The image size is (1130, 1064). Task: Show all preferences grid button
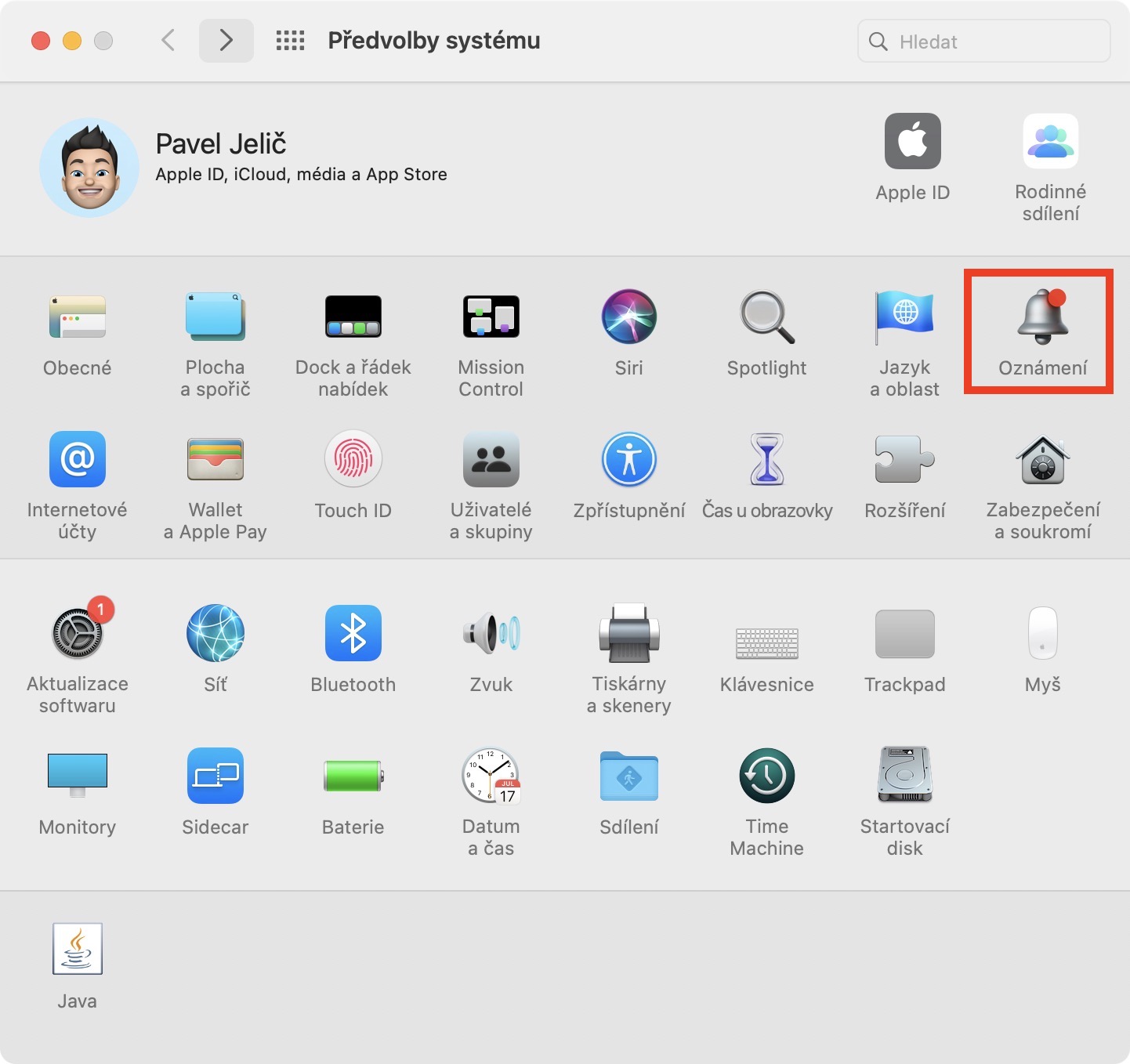290,41
